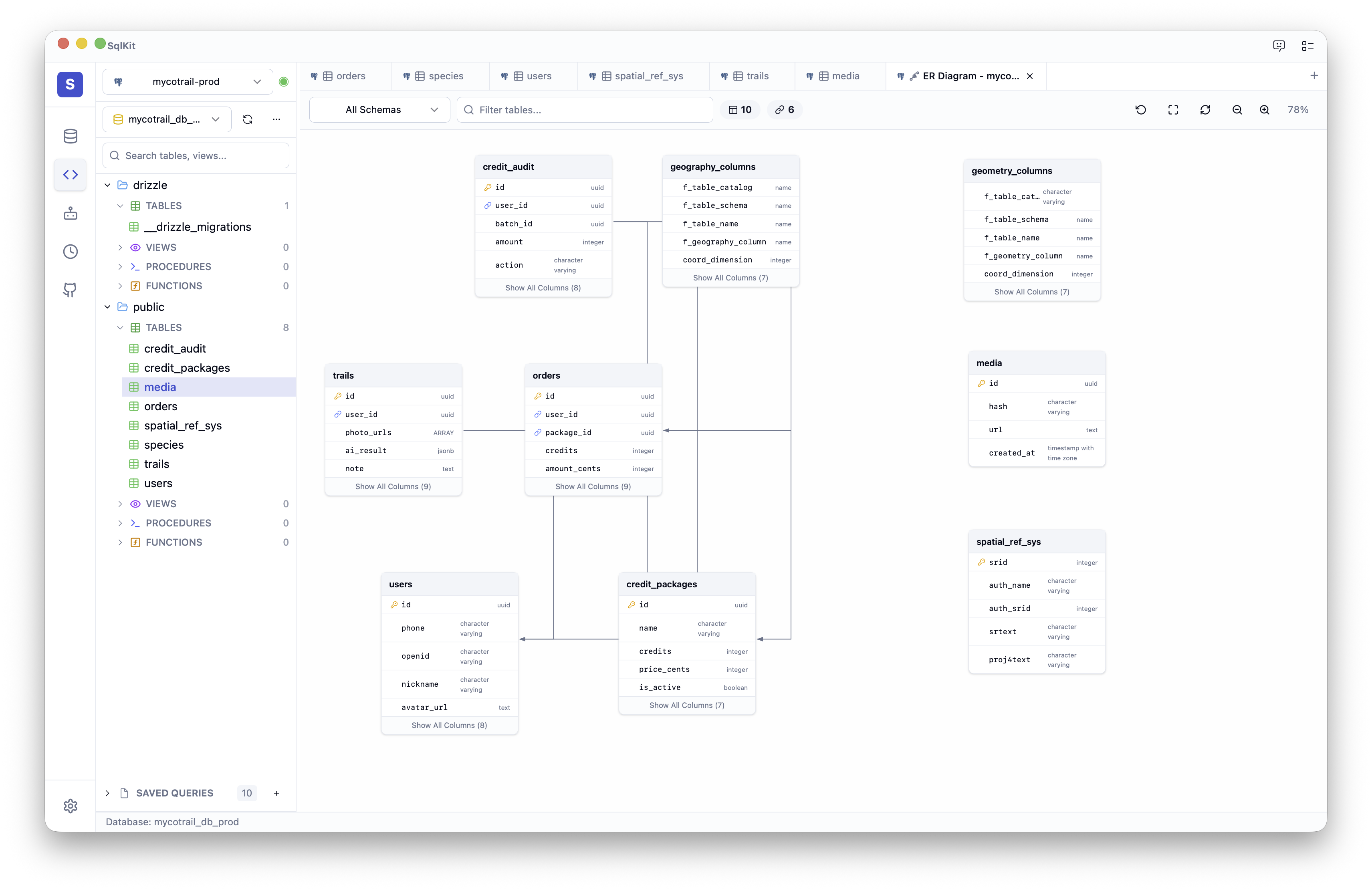
Task: Open the GitHub icon in sidebar
Action: tap(71, 290)
